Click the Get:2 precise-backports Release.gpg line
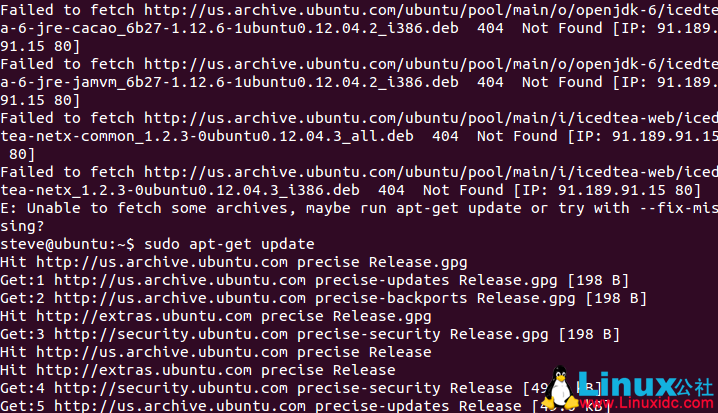Viewport: 718px width, 413px height. click(x=323, y=298)
